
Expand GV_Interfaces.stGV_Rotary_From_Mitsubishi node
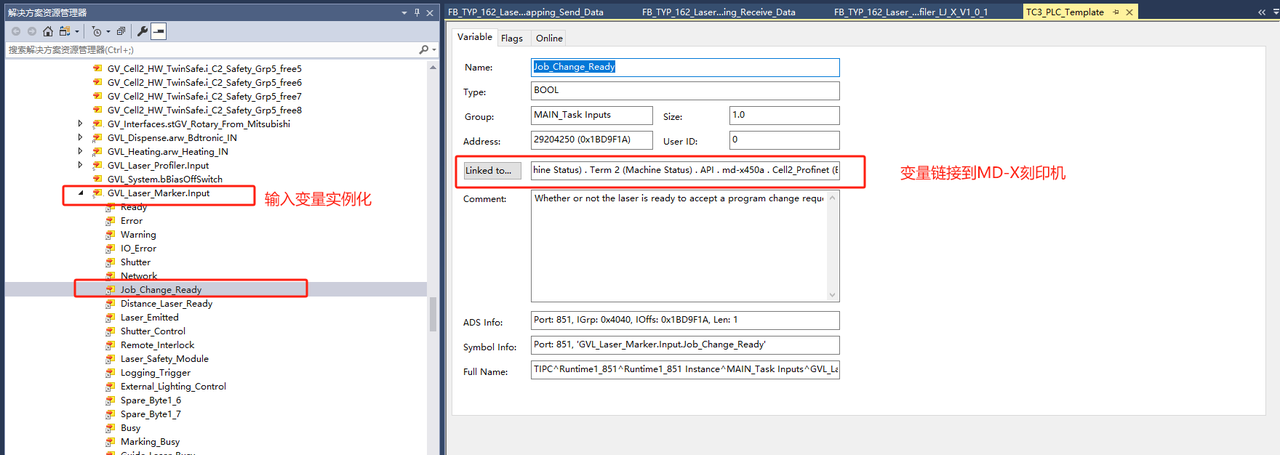pyautogui.click(x=81, y=124)
